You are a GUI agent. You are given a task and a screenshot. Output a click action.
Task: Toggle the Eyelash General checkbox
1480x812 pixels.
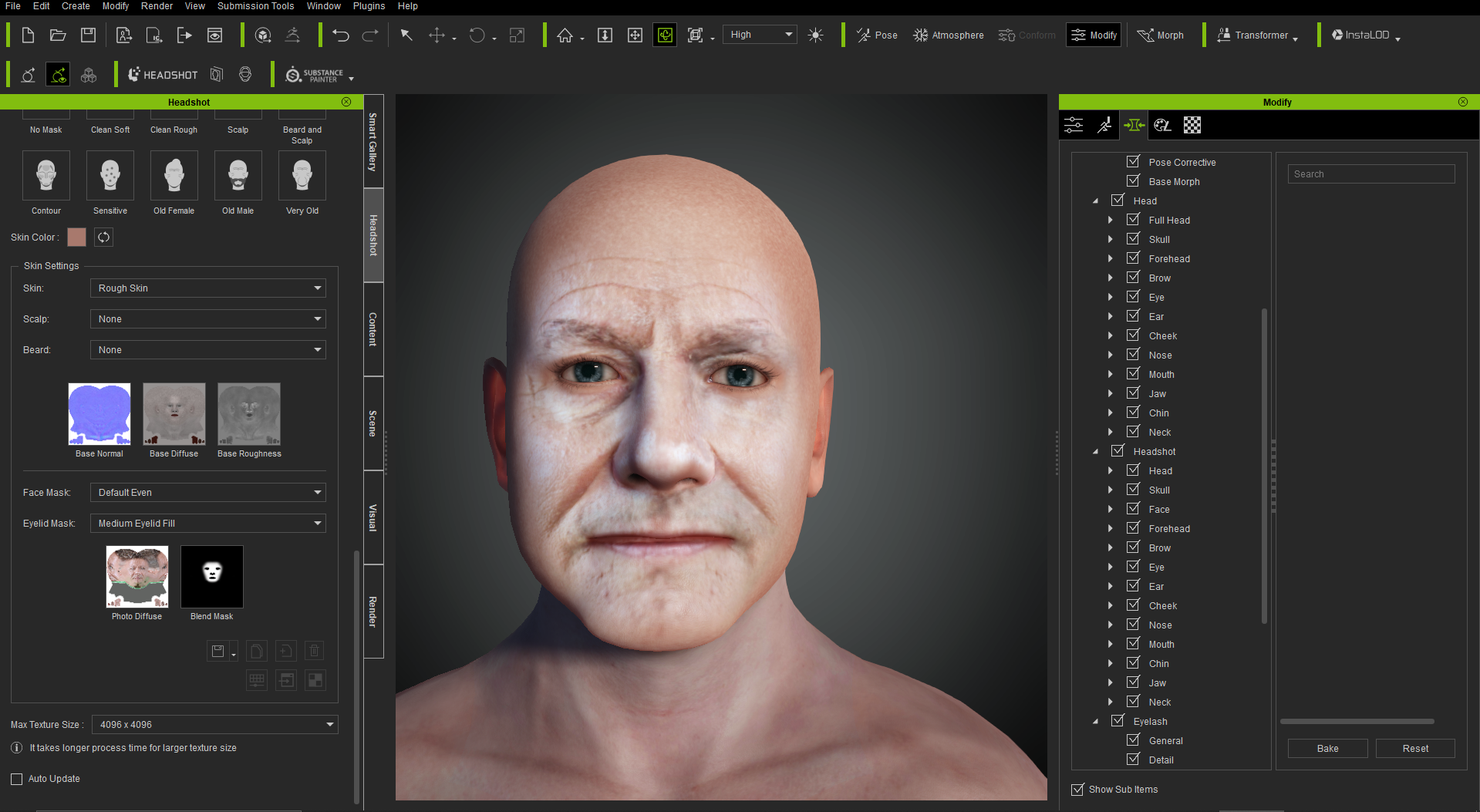point(1133,740)
